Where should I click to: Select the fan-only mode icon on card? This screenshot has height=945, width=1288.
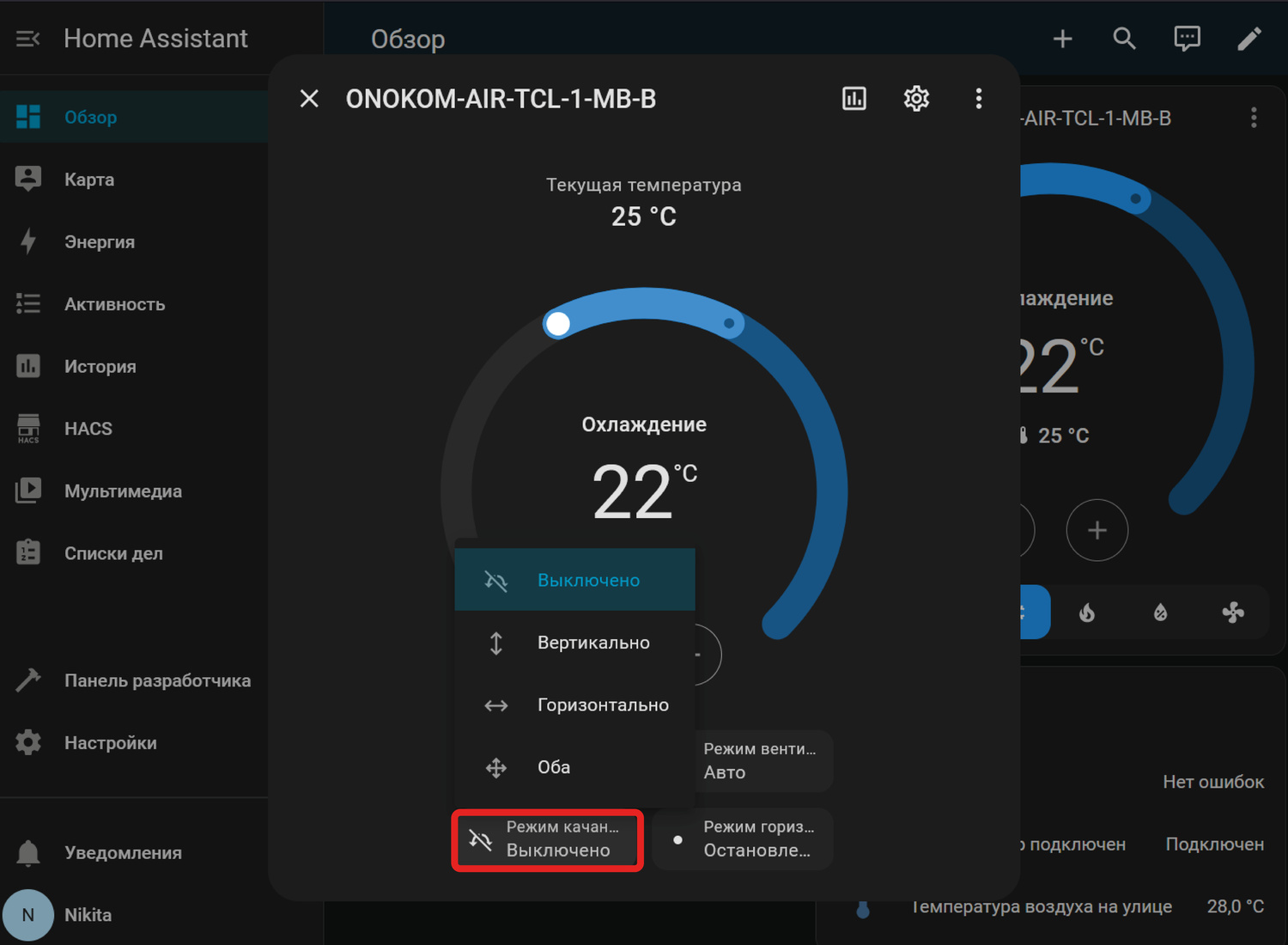point(1233,613)
